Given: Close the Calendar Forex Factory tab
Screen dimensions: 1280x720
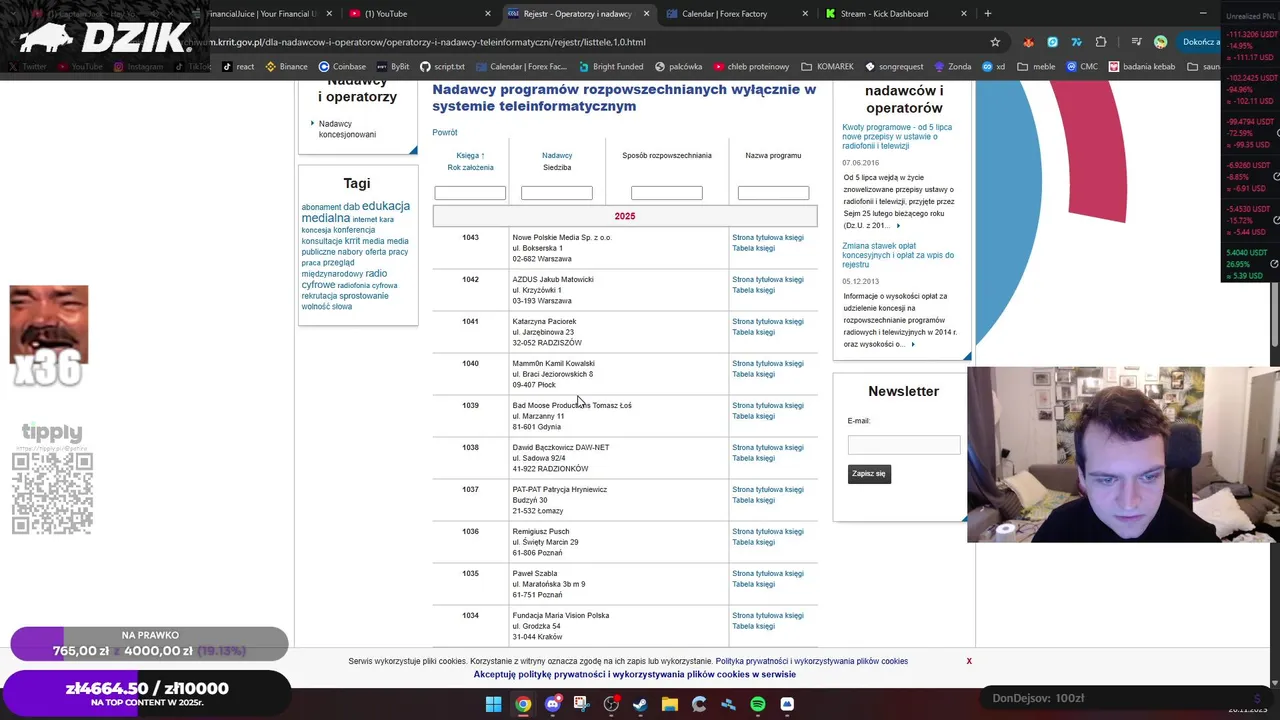Looking at the screenshot, I should [x=805, y=14].
